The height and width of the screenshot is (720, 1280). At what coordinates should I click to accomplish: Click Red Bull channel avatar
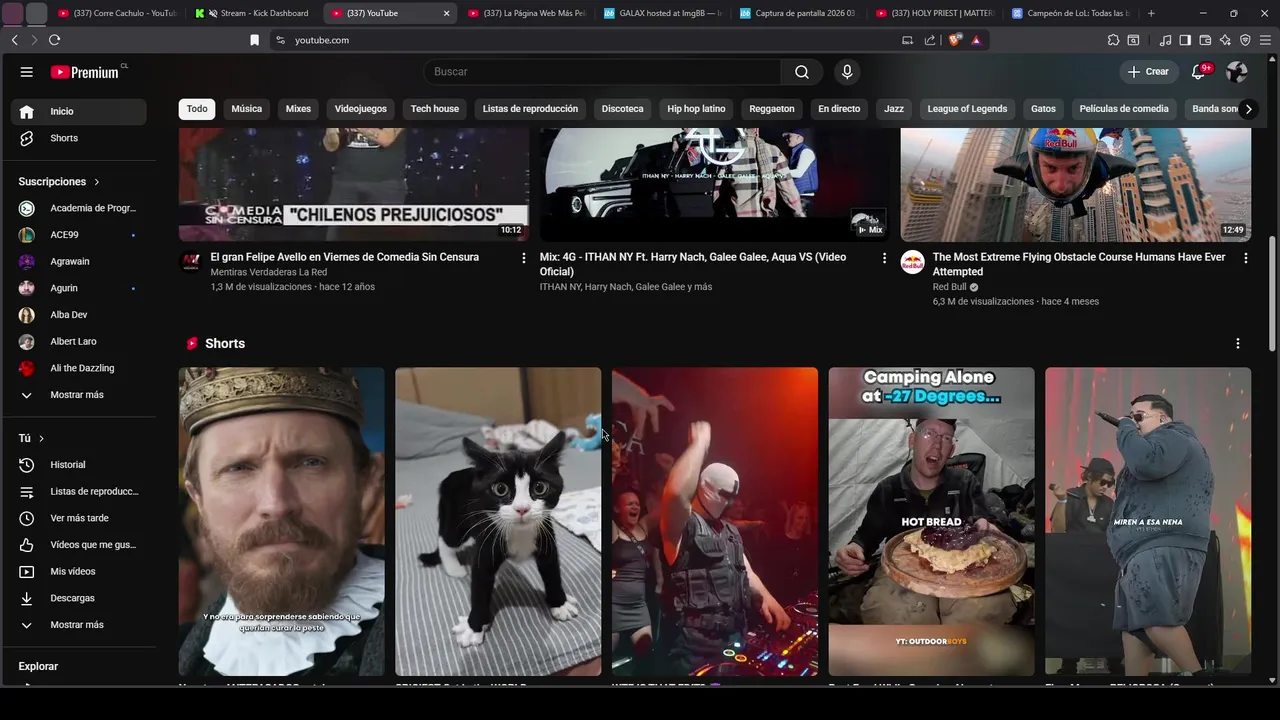coord(912,262)
